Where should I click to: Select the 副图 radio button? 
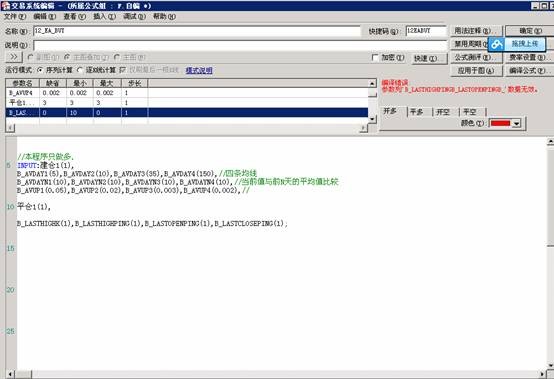tap(30, 57)
